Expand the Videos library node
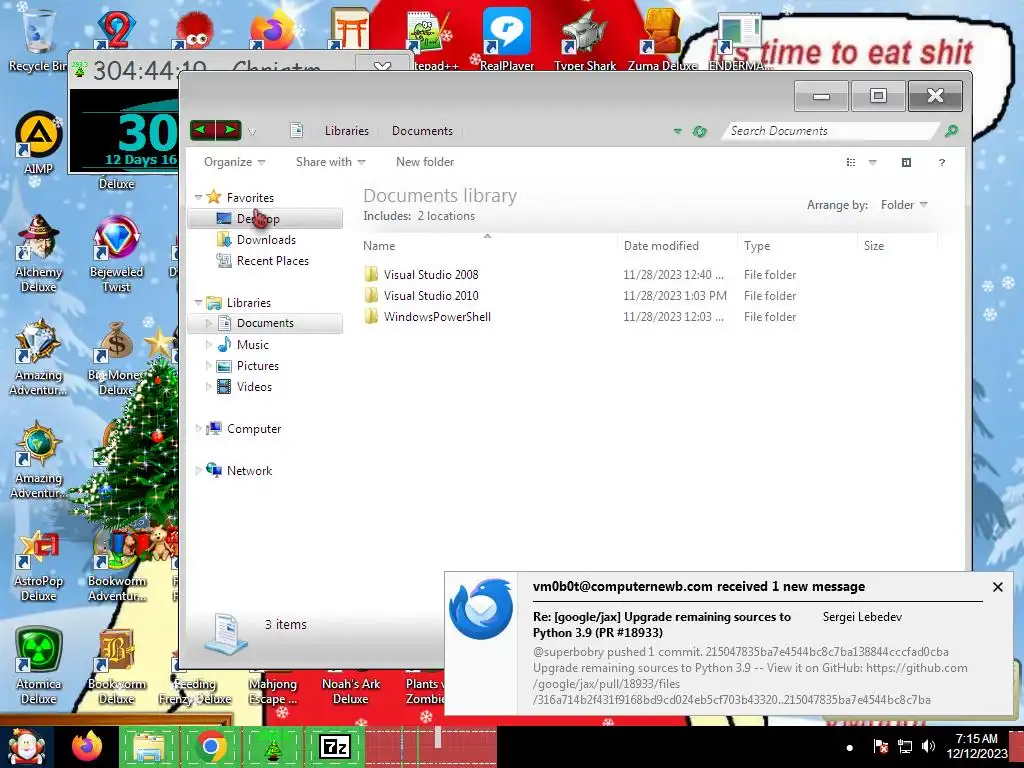 tap(208, 387)
